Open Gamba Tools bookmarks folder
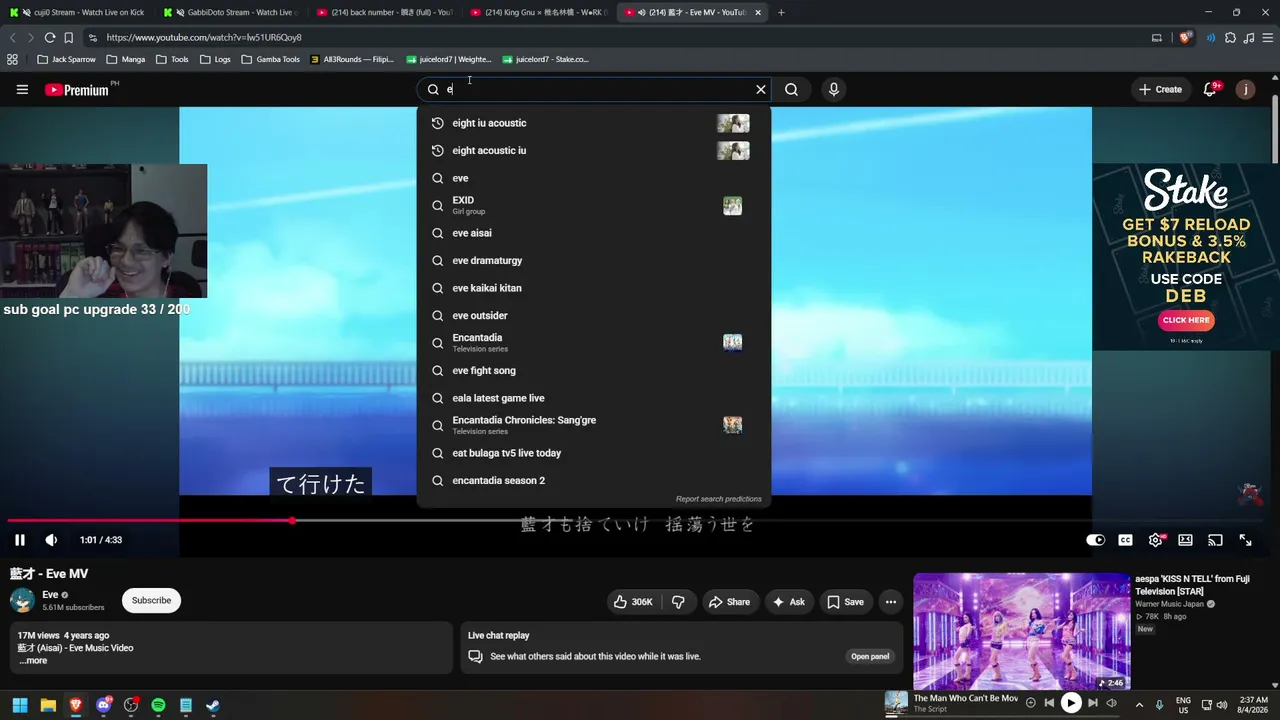This screenshot has height=720, width=1280. (x=270, y=59)
